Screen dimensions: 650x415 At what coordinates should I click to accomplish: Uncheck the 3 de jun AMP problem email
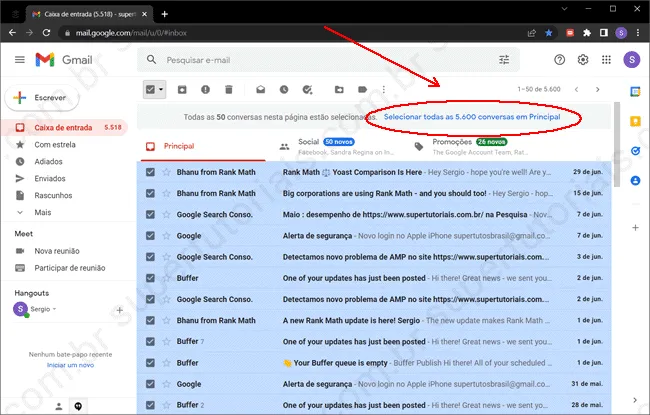[x=150, y=257]
